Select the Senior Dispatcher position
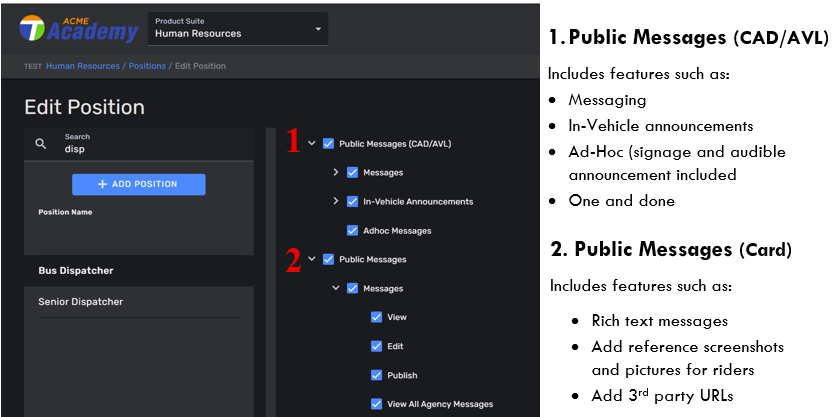This screenshot has height=417, width=837. pyautogui.click(x=80, y=301)
